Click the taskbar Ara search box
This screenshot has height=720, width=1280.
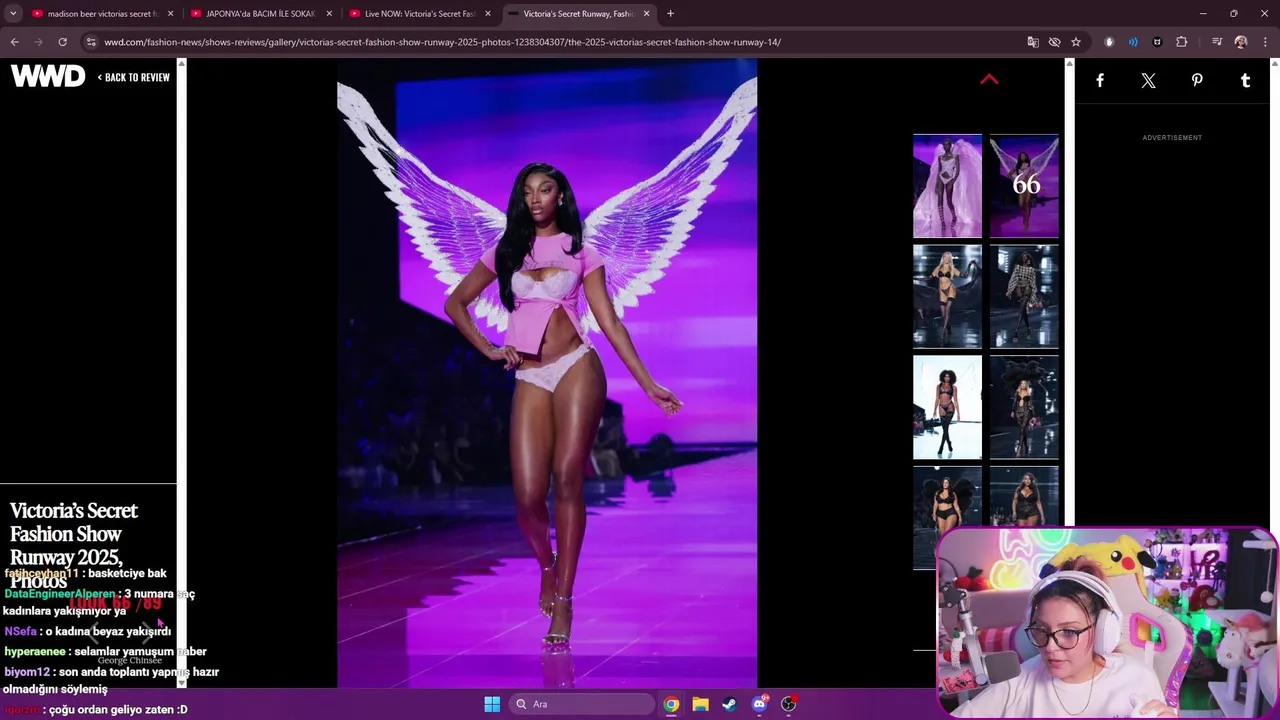coord(581,704)
